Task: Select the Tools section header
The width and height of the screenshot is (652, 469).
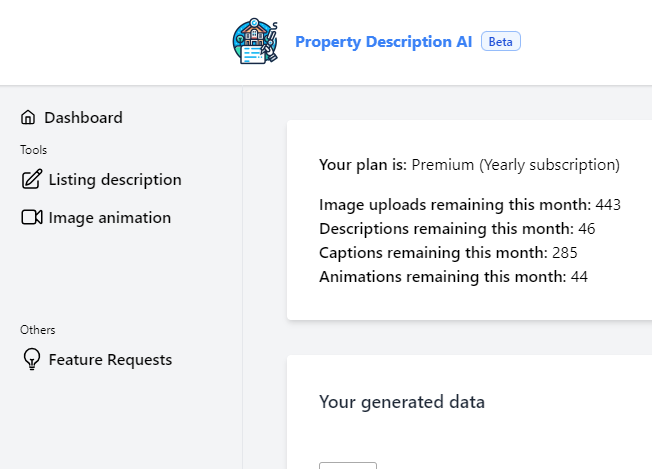Action: pos(33,150)
